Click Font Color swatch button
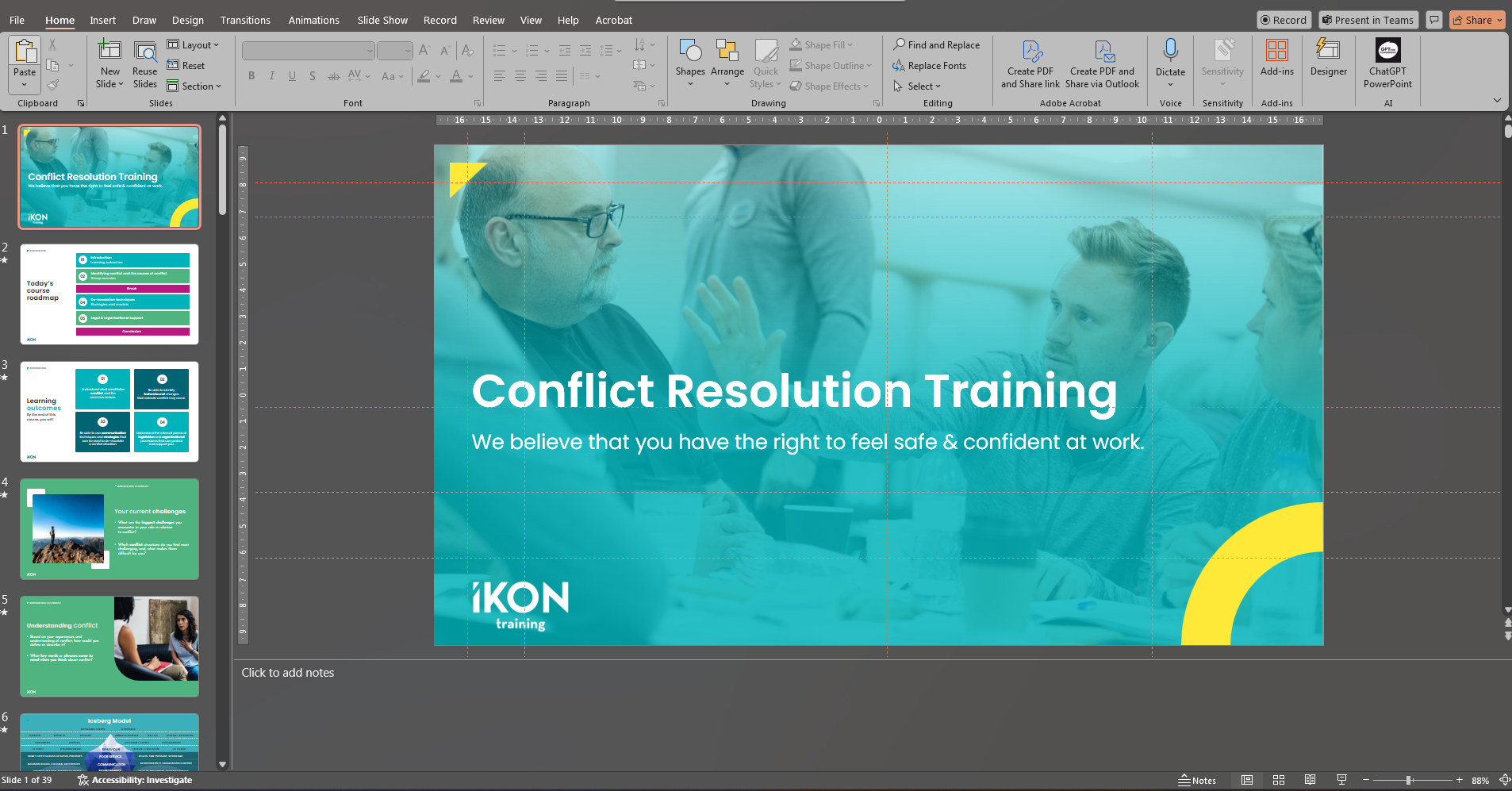1512x791 pixels. click(456, 76)
